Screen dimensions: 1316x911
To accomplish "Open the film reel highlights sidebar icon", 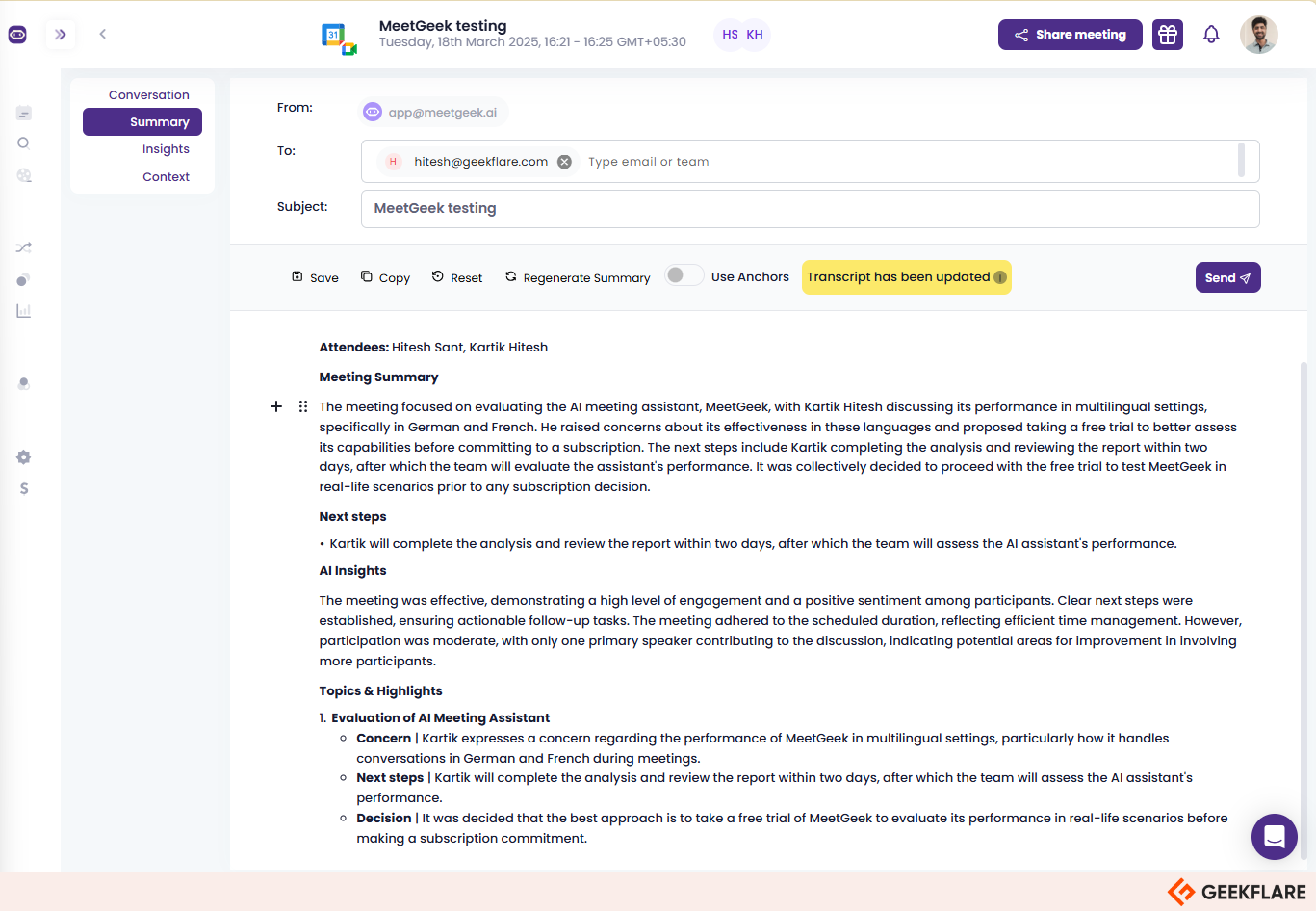I will 24,175.
